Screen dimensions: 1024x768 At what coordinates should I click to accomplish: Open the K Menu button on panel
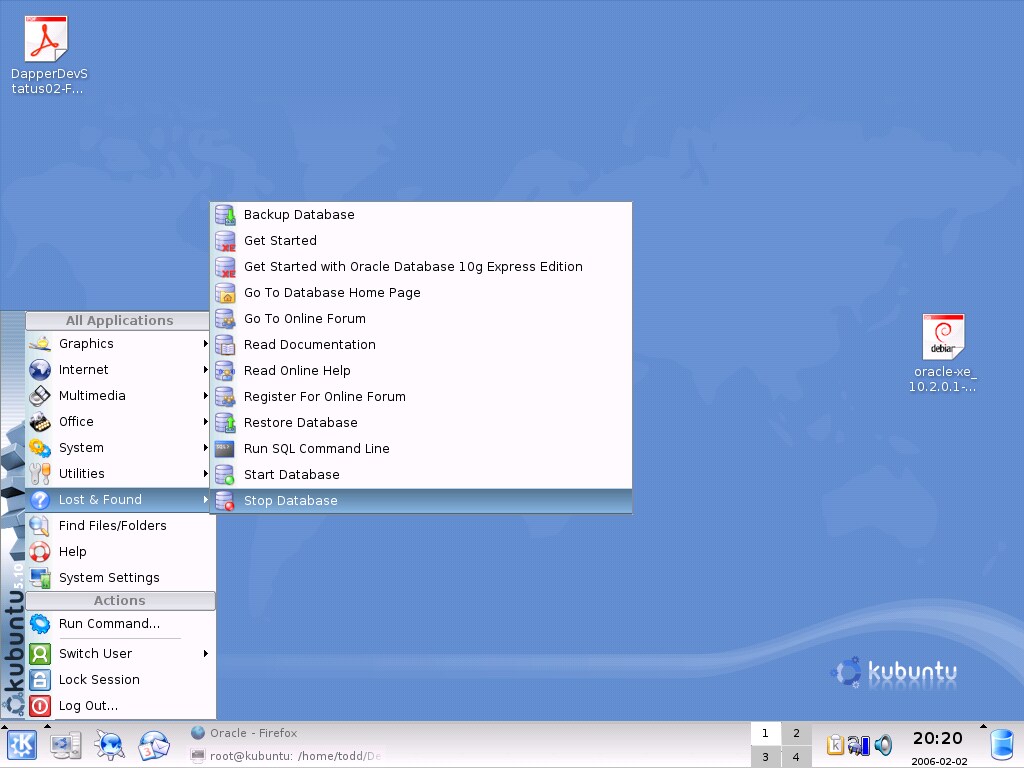[22, 745]
